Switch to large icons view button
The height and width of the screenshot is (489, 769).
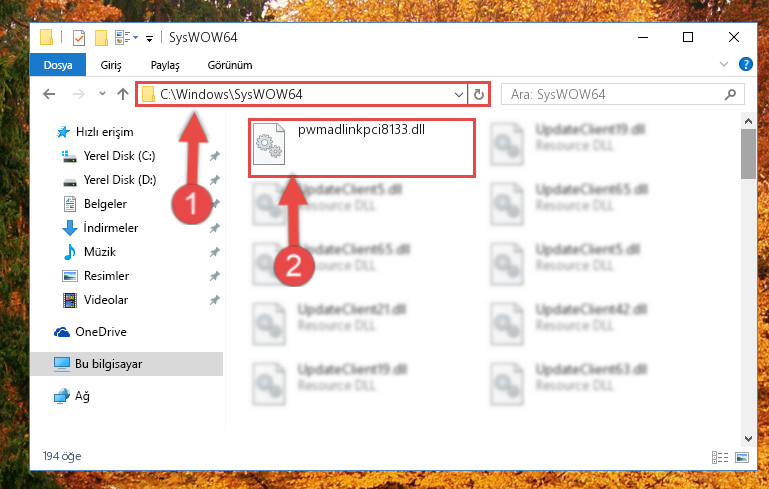(x=742, y=458)
